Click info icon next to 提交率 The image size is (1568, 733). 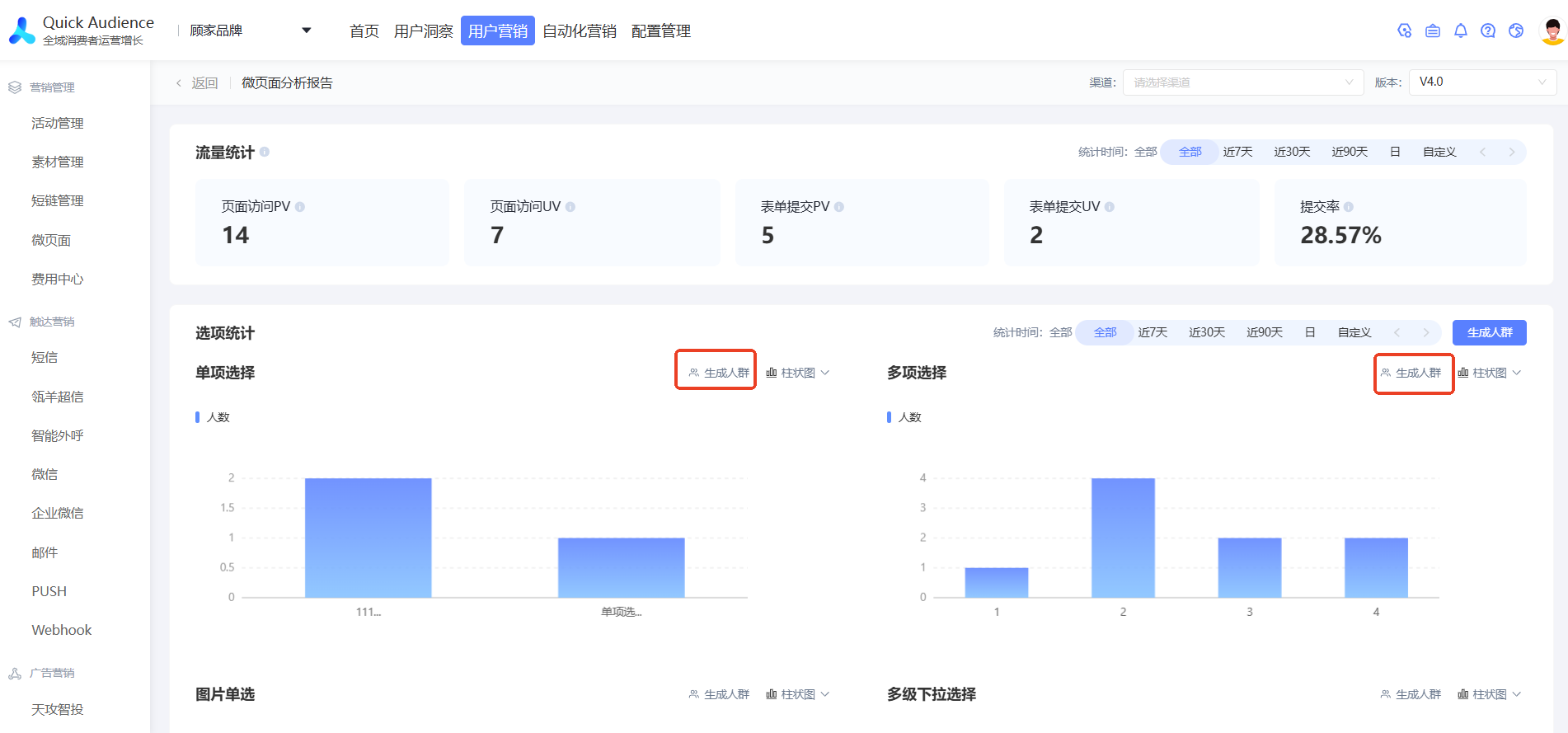pyautogui.click(x=1349, y=207)
